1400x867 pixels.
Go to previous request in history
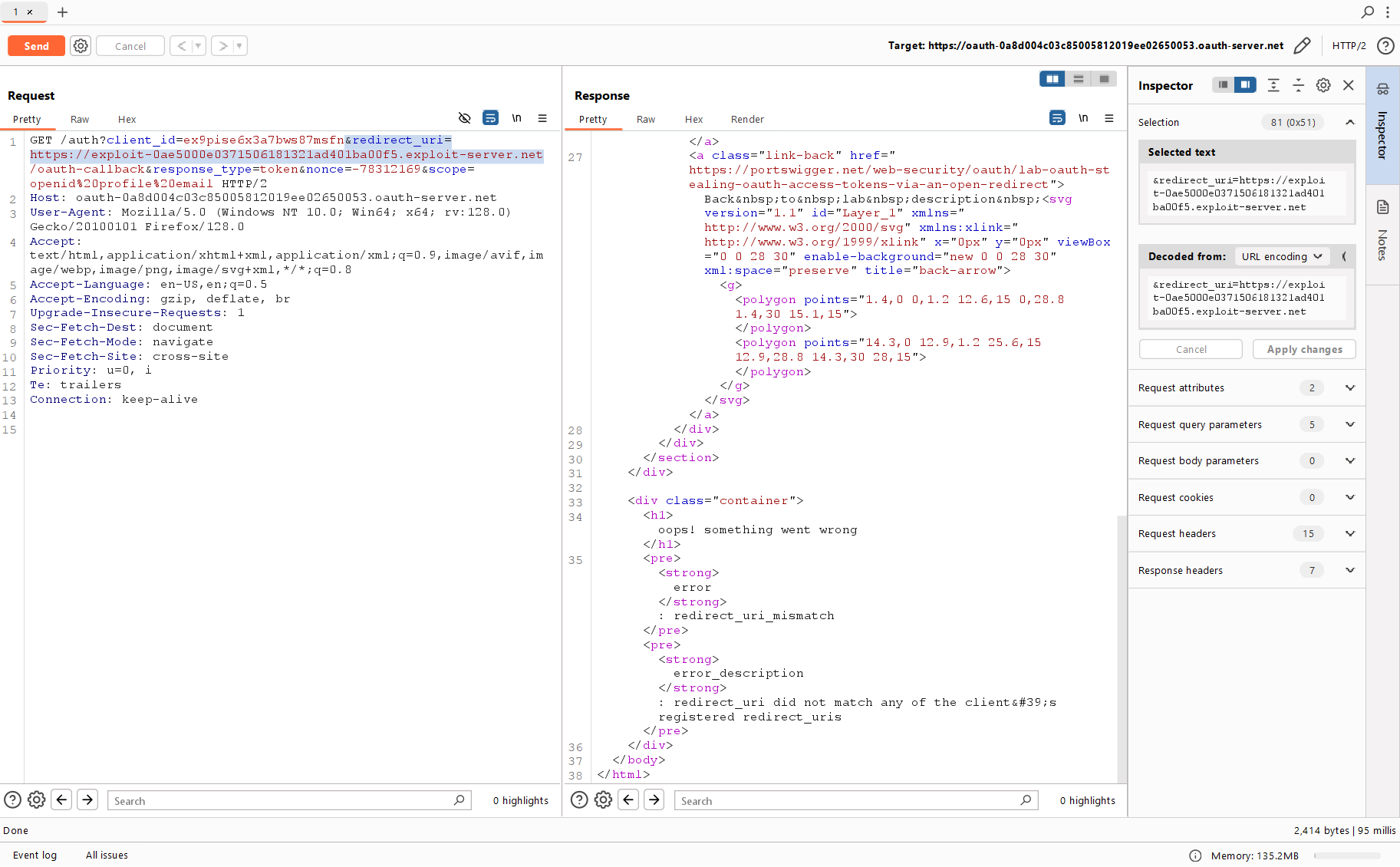click(181, 46)
